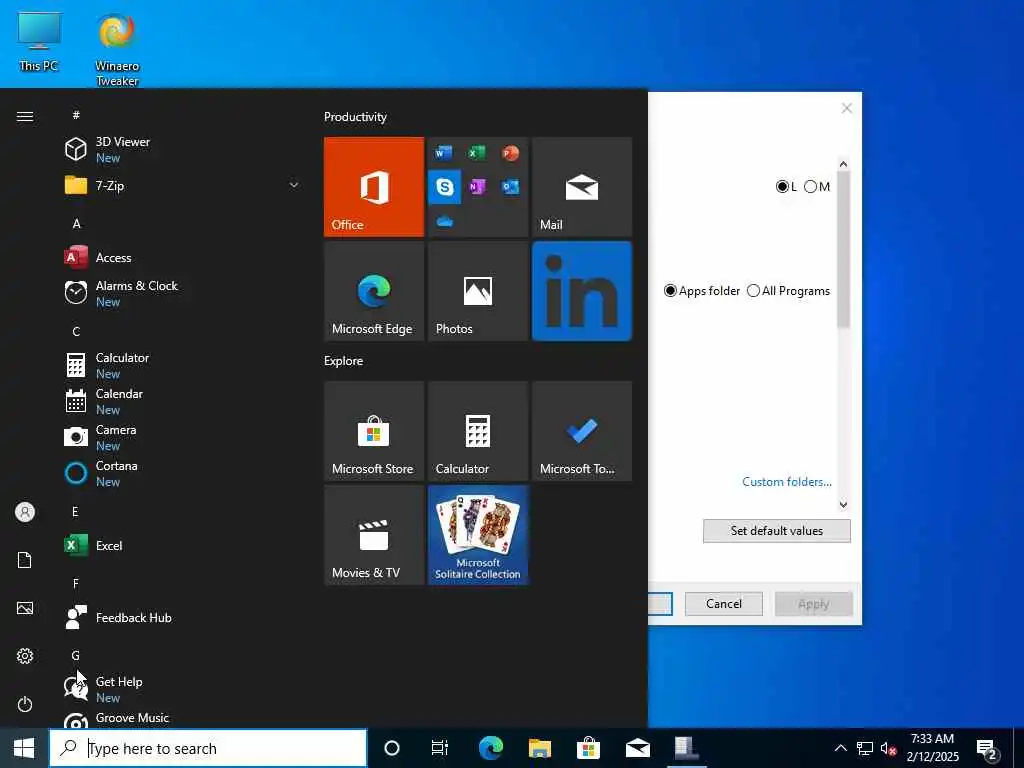Jump to letter A section header
This screenshot has height=768, width=1024.
(76, 223)
